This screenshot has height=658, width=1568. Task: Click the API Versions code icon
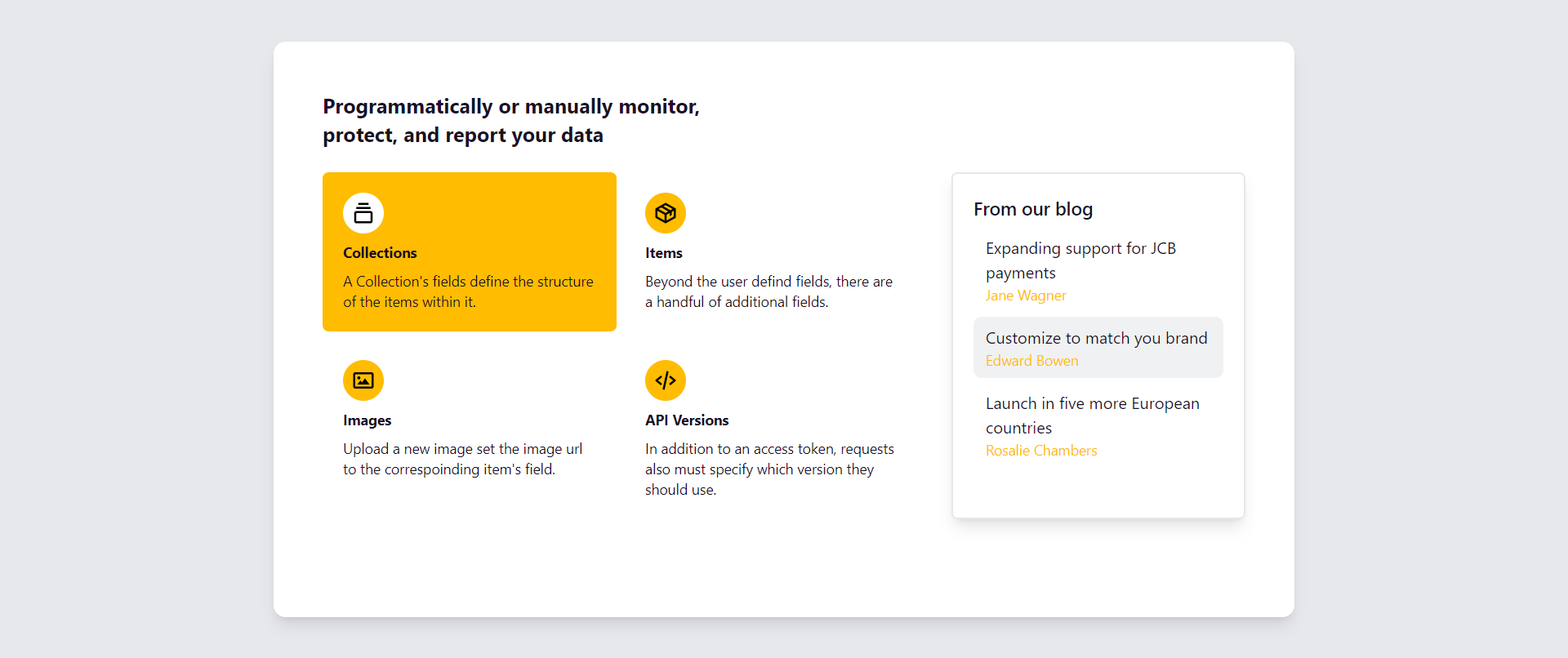(x=666, y=380)
